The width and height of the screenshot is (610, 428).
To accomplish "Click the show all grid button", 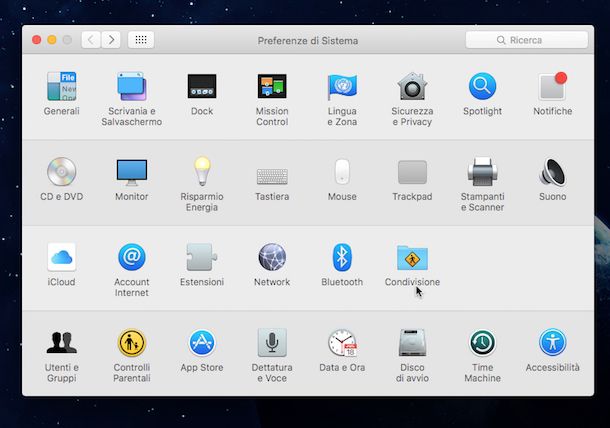I will pyautogui.click(x=141, y=40).
